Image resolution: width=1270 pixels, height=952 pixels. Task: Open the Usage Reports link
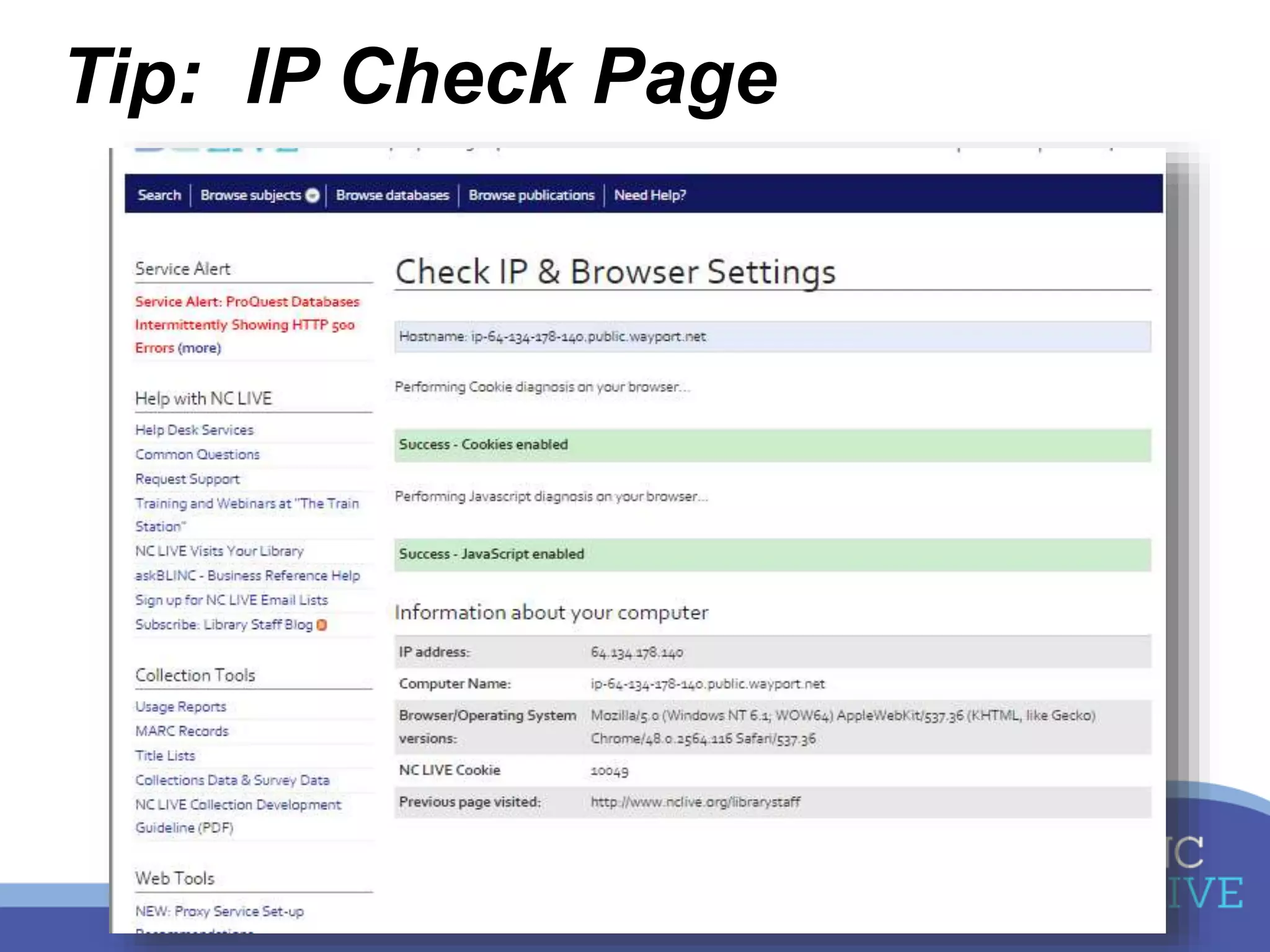(180, 707)
